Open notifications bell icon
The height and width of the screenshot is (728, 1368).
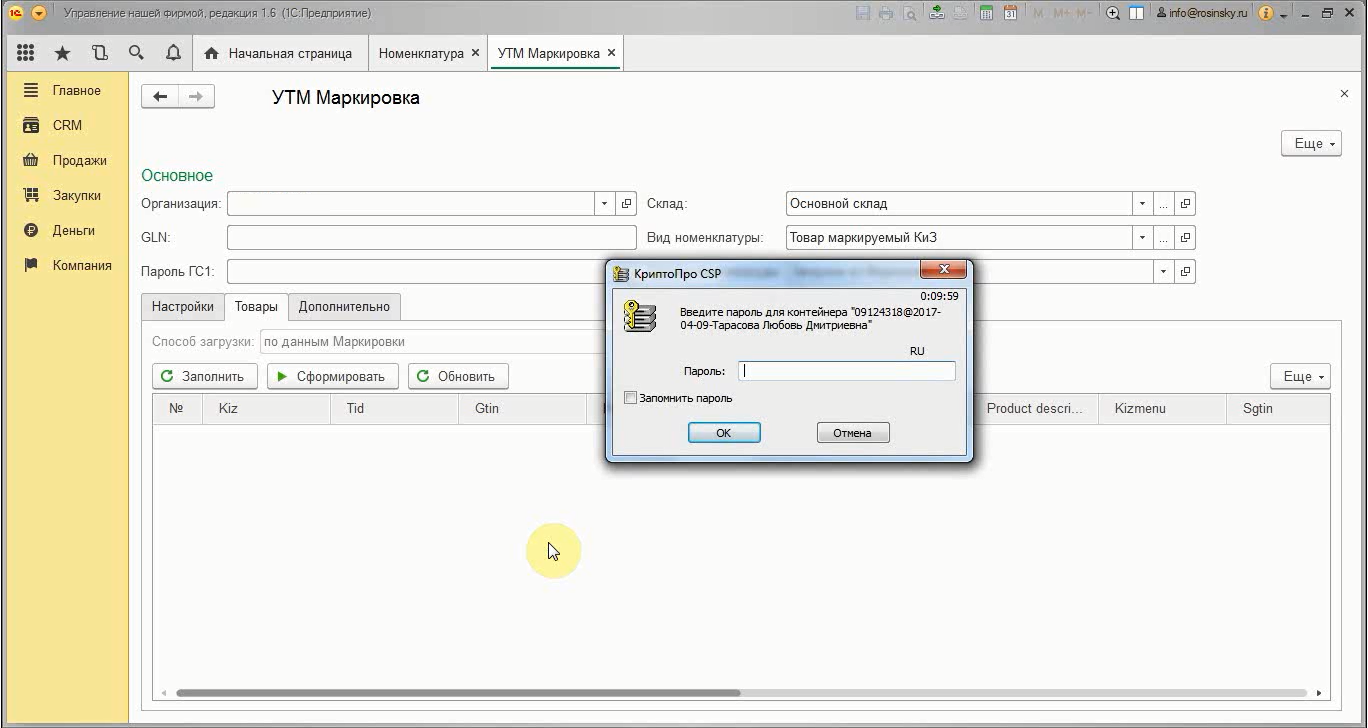pyautogui.click(x=173, y=53)
